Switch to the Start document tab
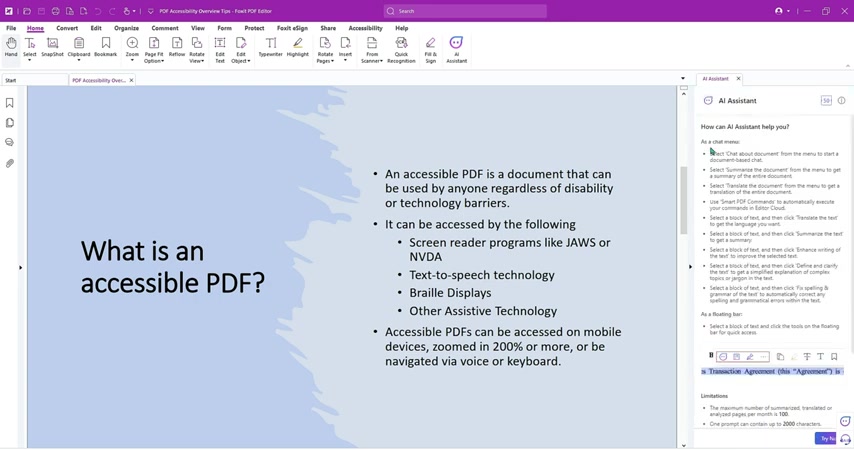 pos(35,80)
